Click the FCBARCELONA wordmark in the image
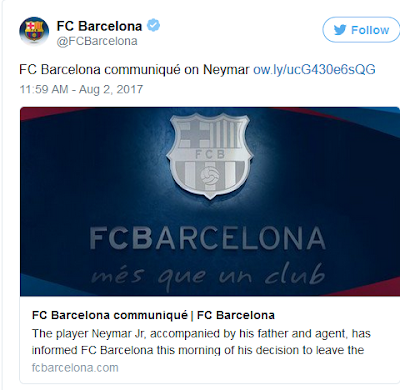Image resolution: width=400 pixels, height=390 pixels. pyautogui.click(x=207, y=238)
